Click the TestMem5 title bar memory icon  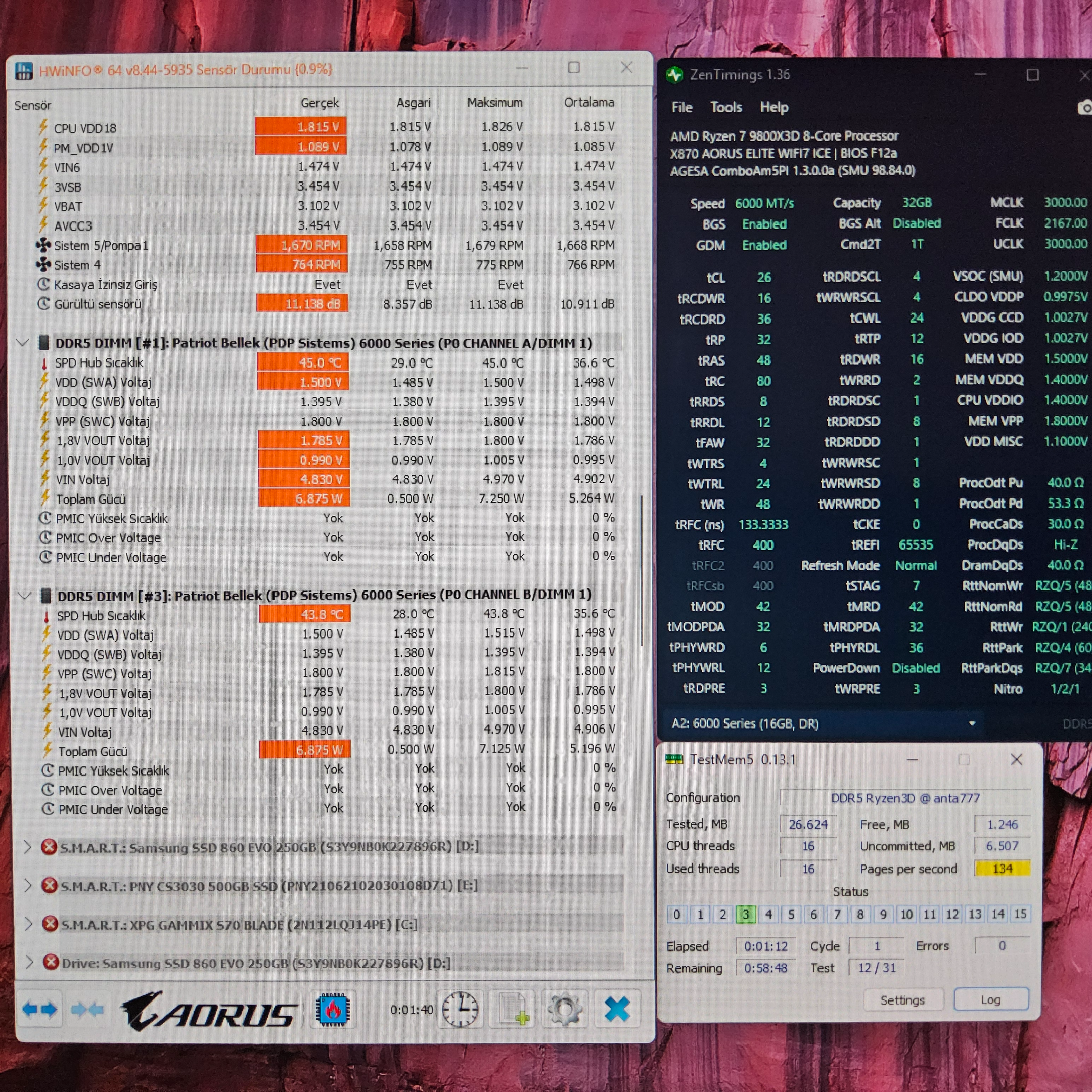coord(674,759)
